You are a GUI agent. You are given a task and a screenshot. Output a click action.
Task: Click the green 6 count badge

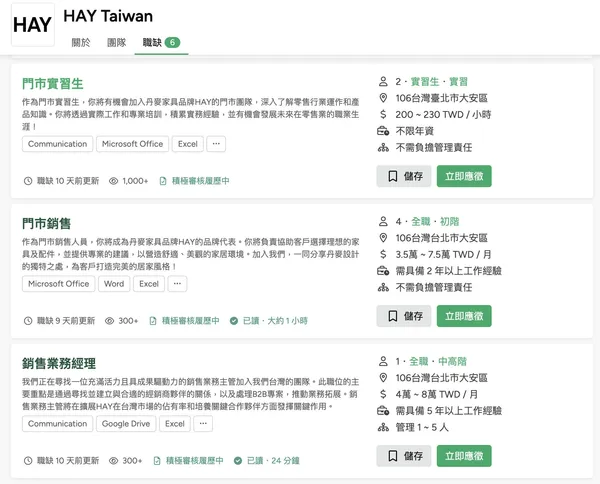172,42
